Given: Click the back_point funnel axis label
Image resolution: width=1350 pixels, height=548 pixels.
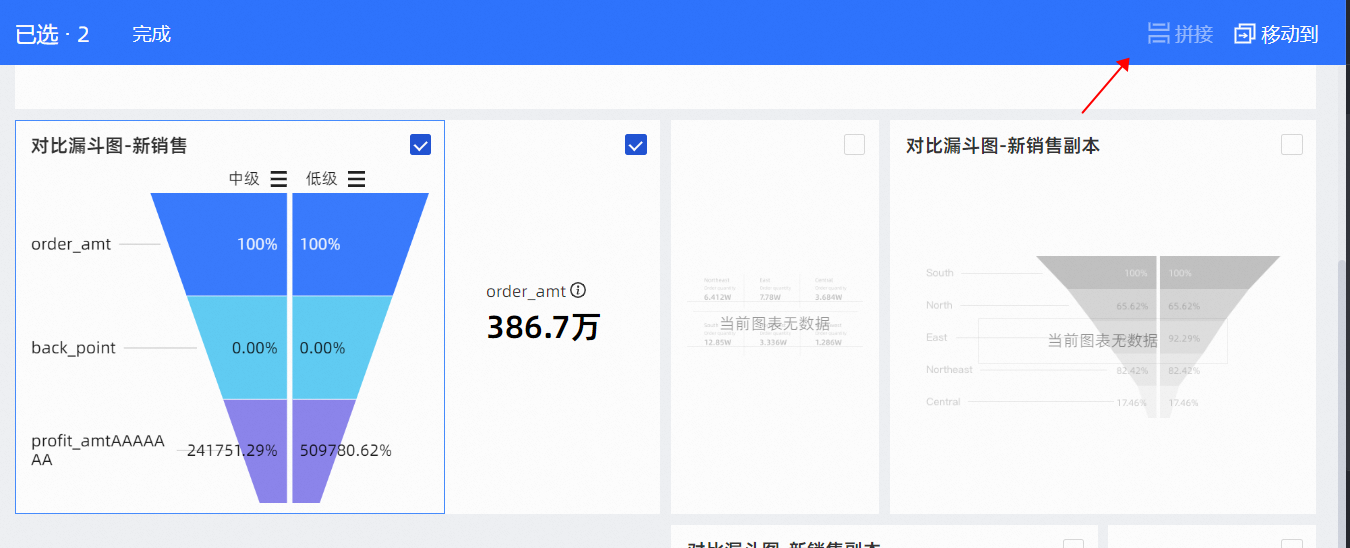Looking at the screenshot, I should [73, 348].
